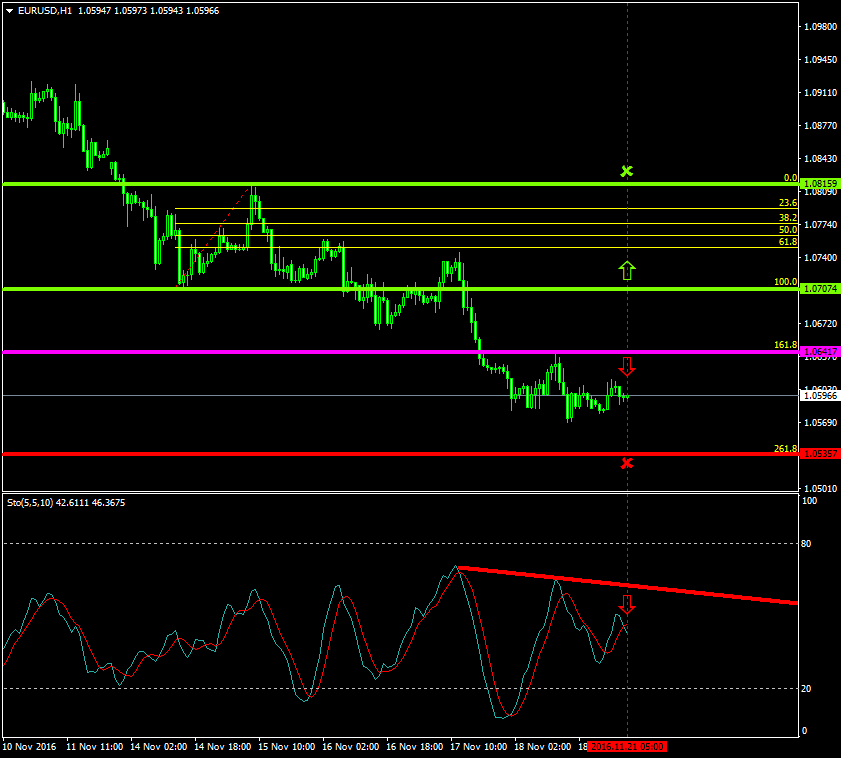The width and height of the screenshot is (841, 758).
Task: Click the green X marker above resistance
Action: tap(627, 171)
